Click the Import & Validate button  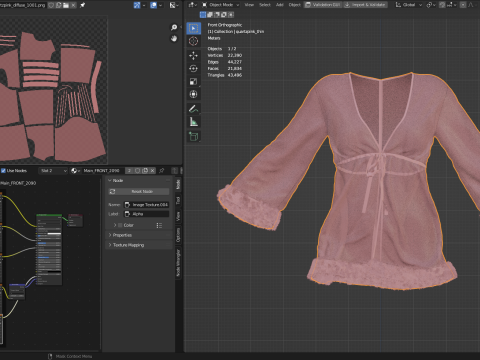[x=365, y=5]
